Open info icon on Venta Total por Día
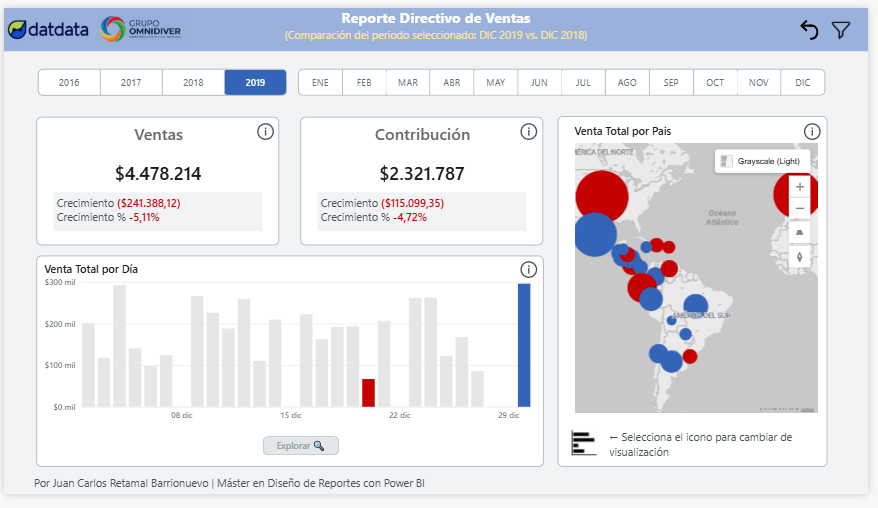The height and width of the screenshot is (508, 878). (529, 269)
